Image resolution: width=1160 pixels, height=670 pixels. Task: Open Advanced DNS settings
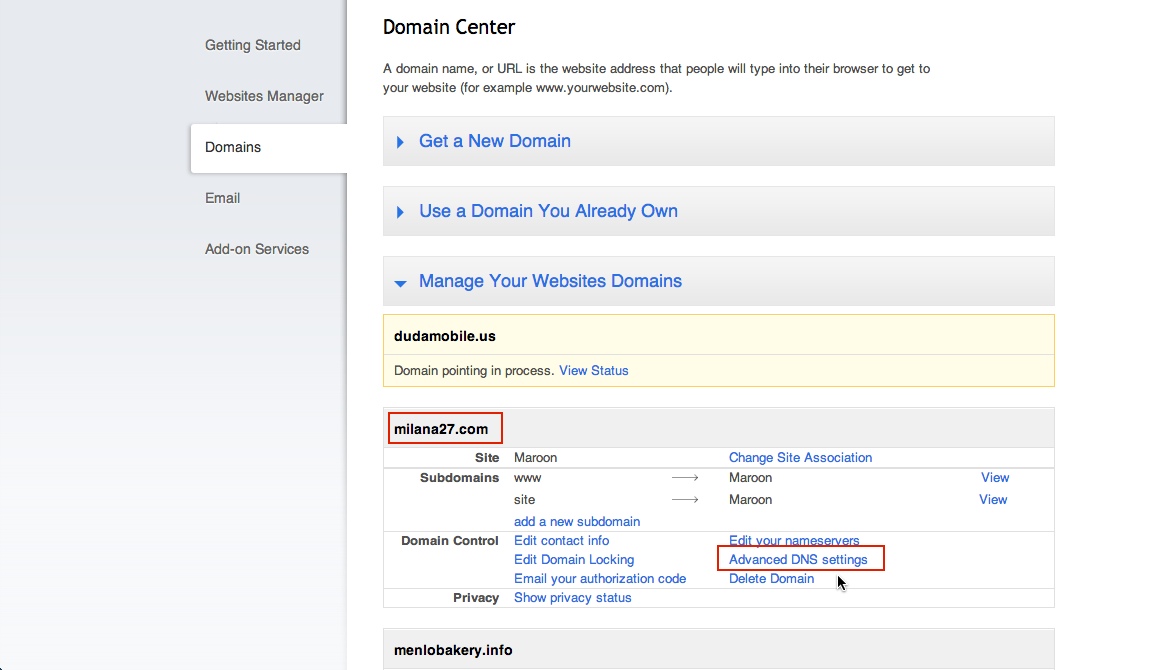[798, 560]
